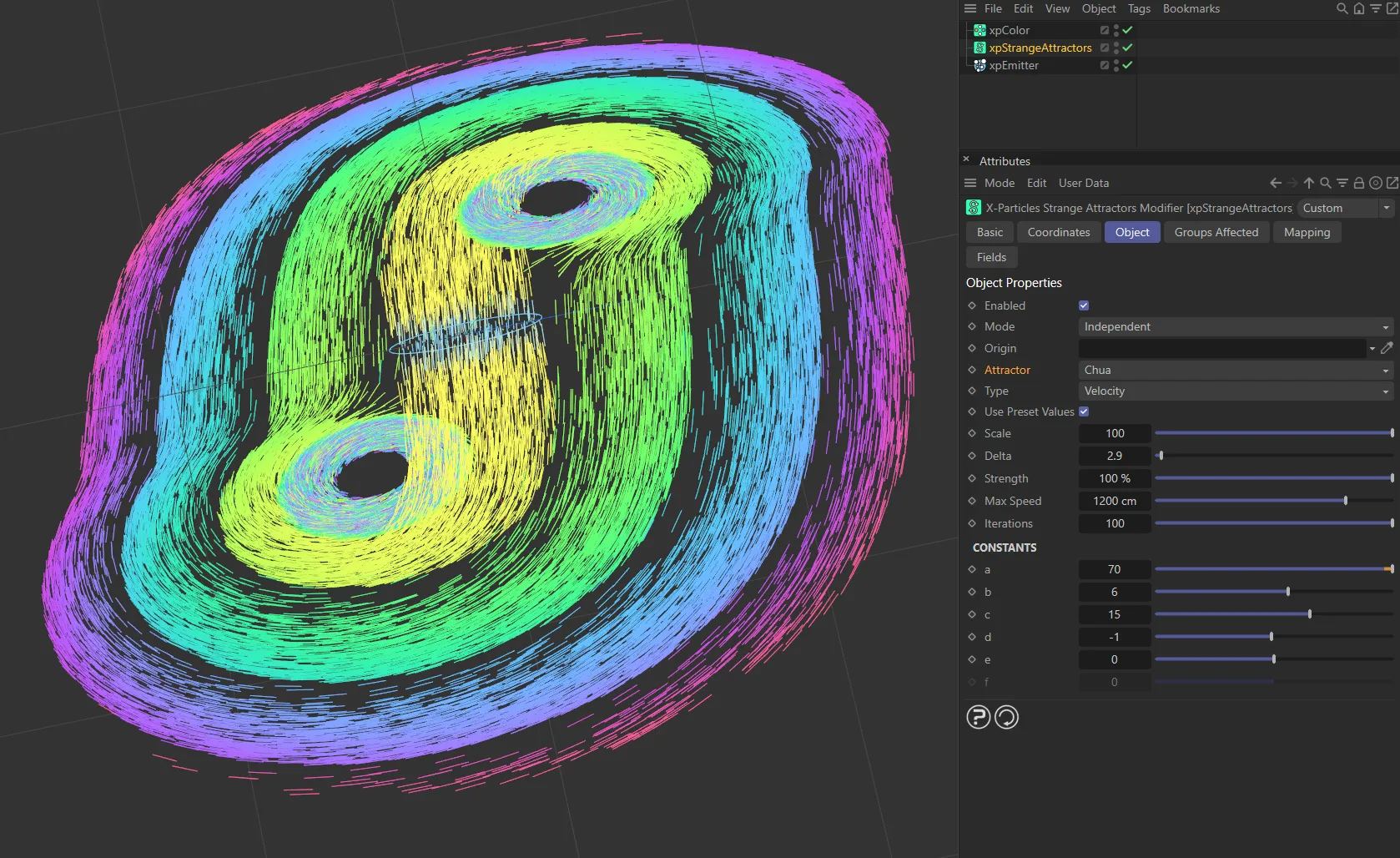The image size is (1400, 858).
Task: Pick the Origin field eyedropper icon
Action: point(1387,348)
